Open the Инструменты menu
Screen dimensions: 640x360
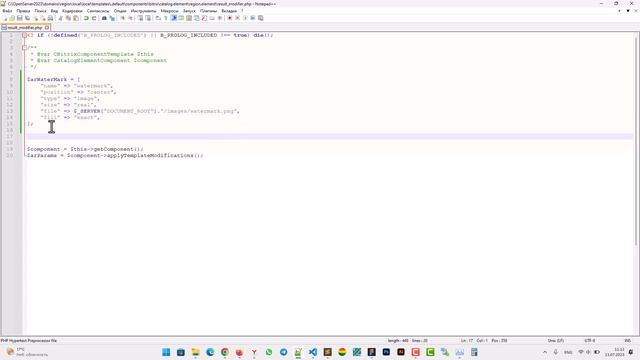(143, 11)
